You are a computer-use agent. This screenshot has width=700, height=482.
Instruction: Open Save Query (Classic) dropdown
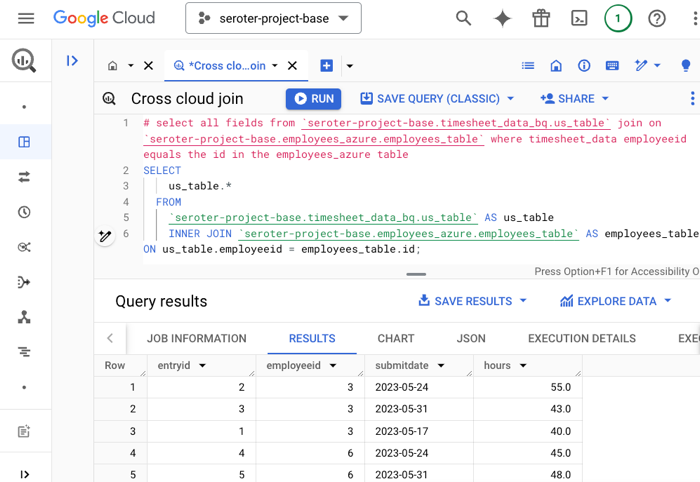coord(437,99)
